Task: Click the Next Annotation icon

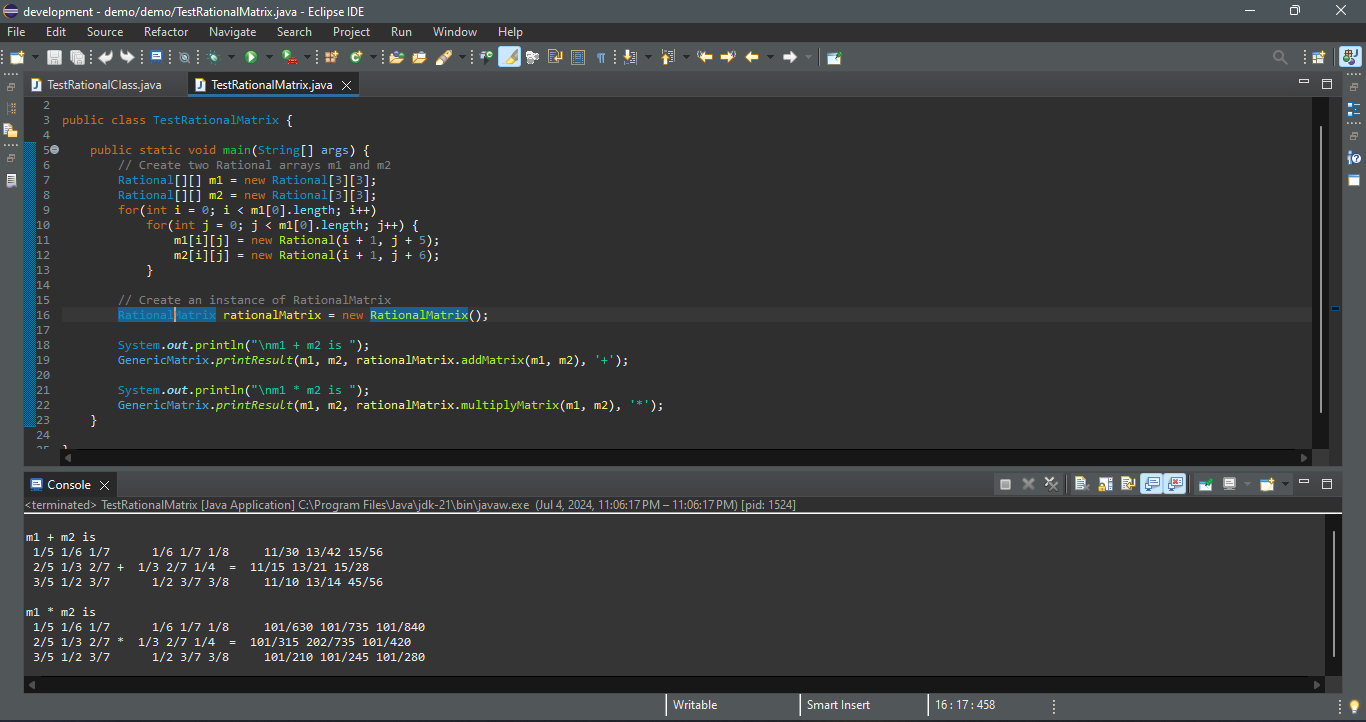Action: tap(630, 57)
